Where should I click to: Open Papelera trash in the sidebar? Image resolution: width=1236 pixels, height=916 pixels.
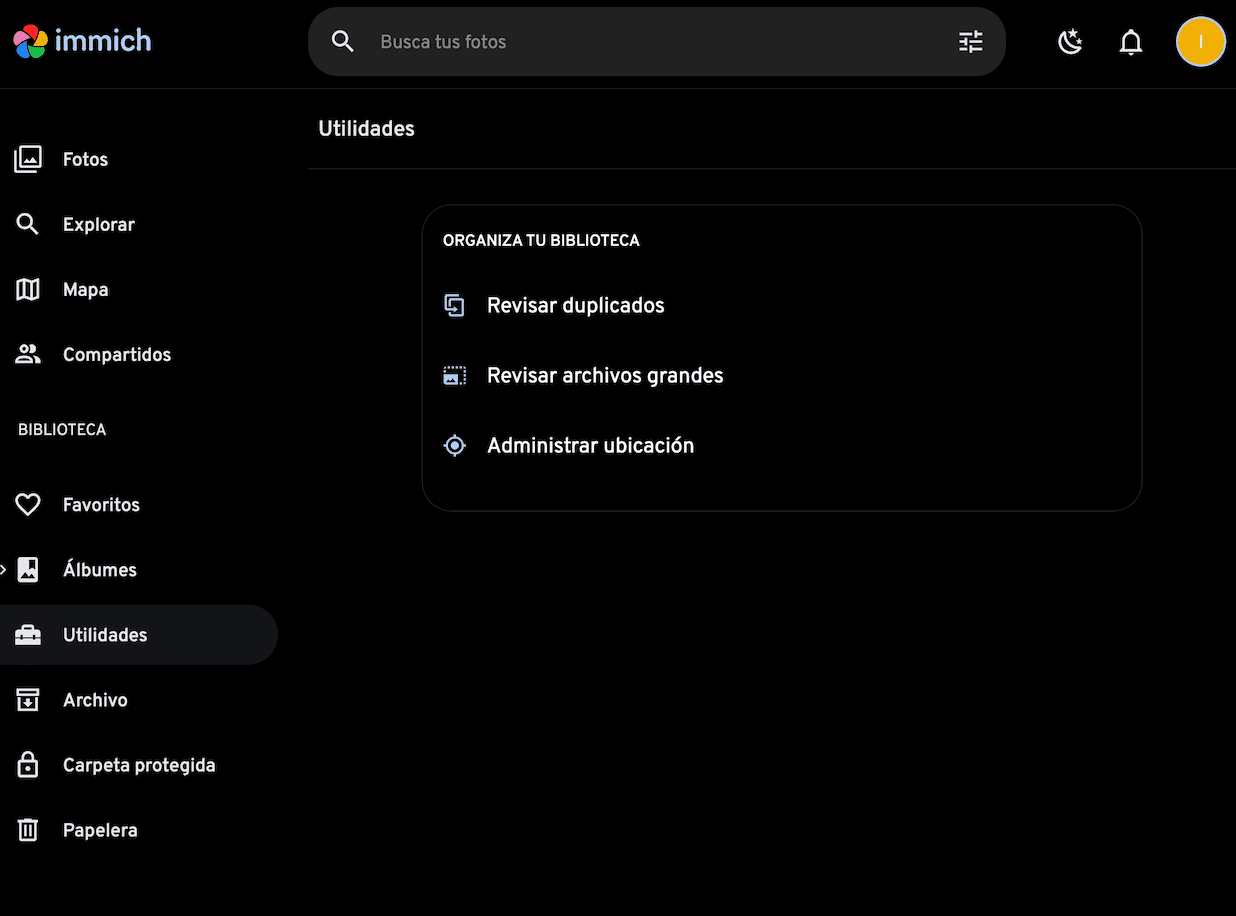coord(99,830)
